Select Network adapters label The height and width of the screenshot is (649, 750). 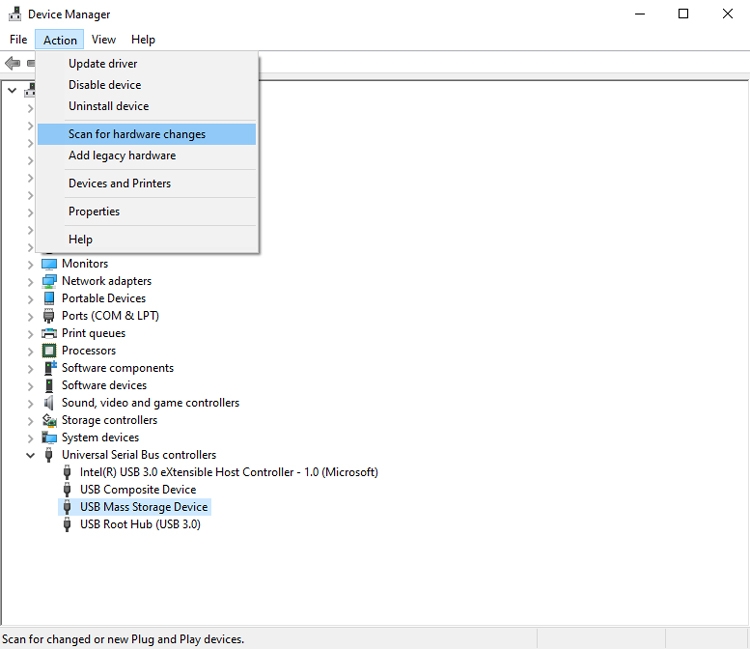coord(107,281)
